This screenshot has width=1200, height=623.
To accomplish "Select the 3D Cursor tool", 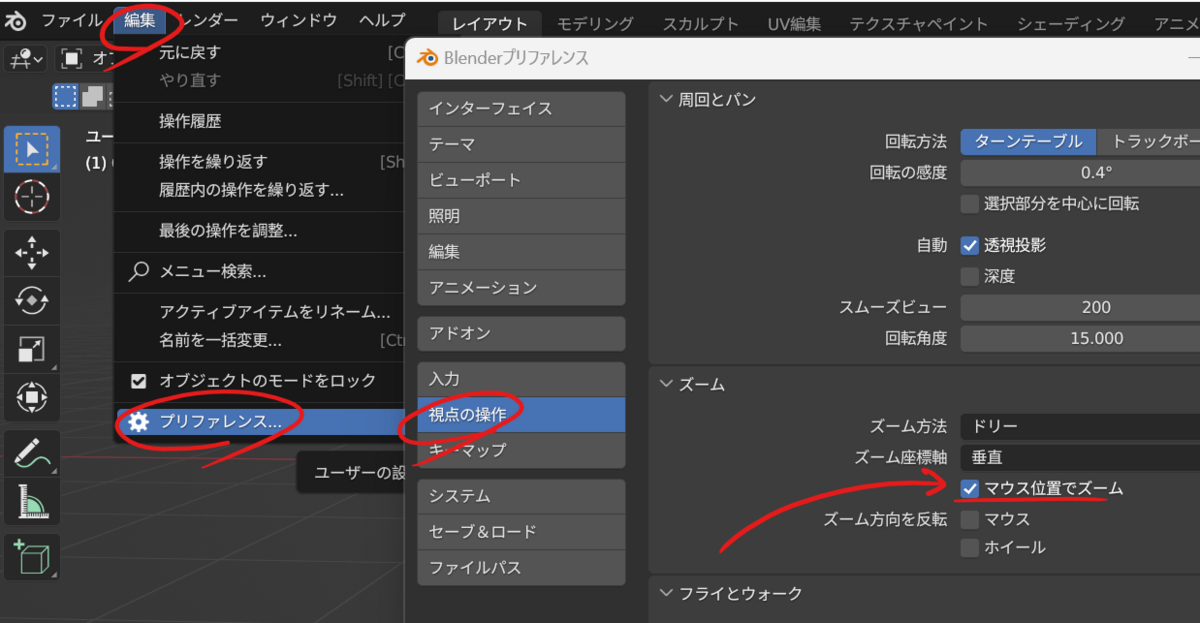I will (x=32, y=197).
